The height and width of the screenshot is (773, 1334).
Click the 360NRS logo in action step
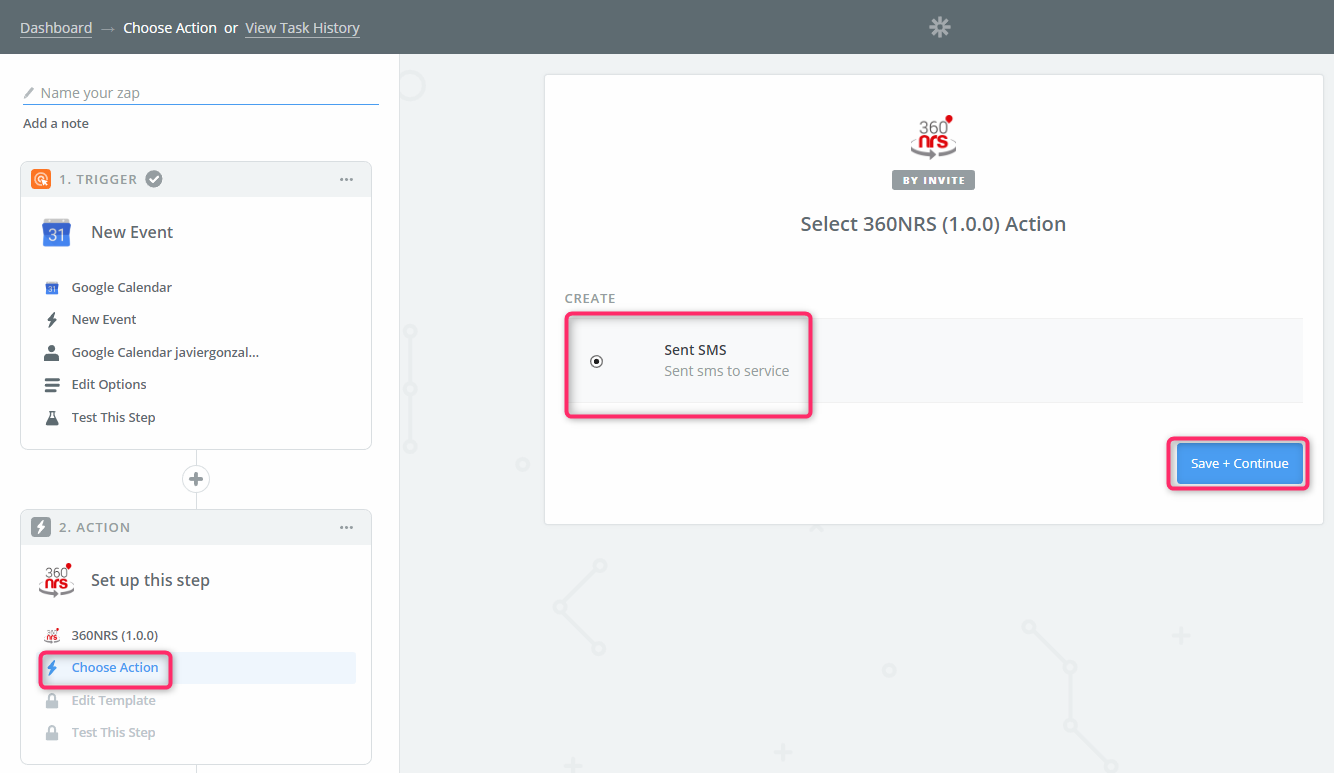click(56, 580)
